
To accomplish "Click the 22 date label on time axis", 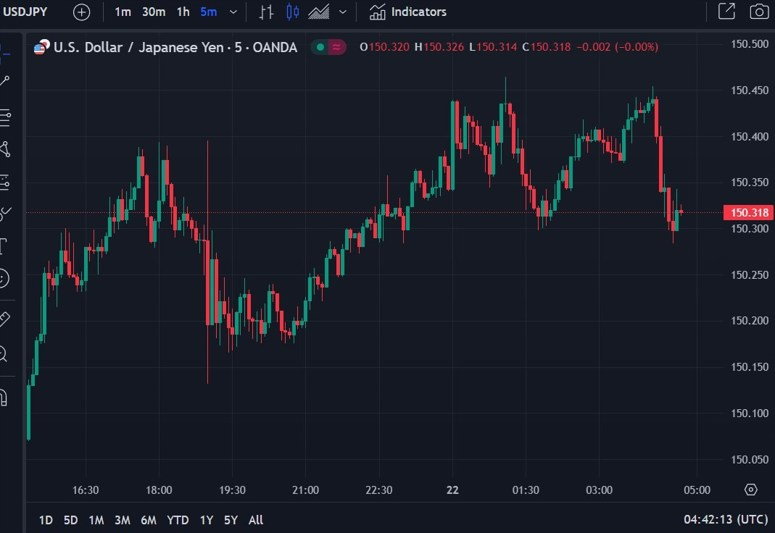I will click(452, 490).
